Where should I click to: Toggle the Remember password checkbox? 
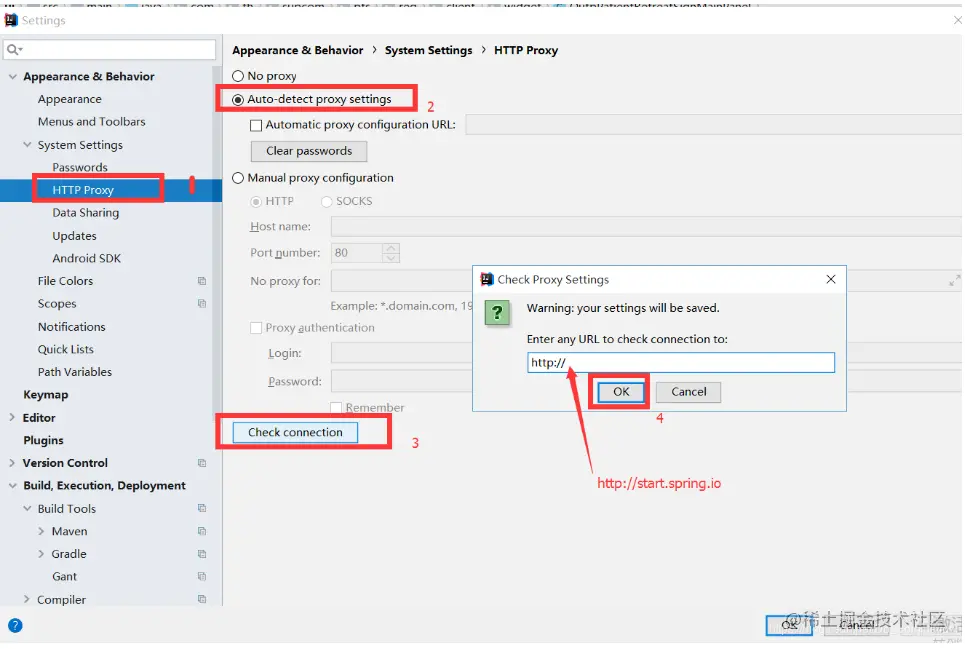click(336, 408)
